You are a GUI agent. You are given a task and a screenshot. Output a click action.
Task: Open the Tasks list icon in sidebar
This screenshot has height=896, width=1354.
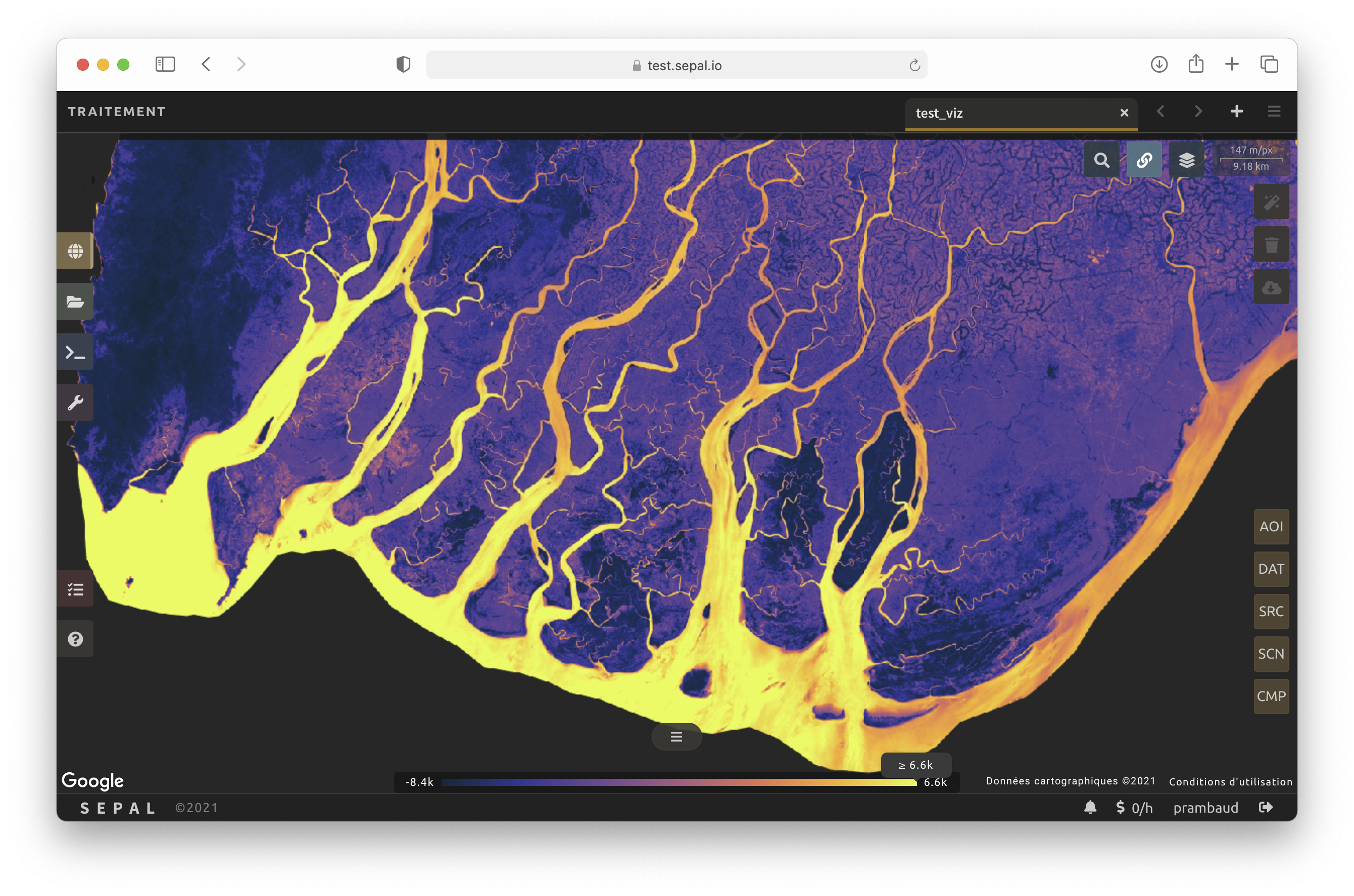pos(75,588)
